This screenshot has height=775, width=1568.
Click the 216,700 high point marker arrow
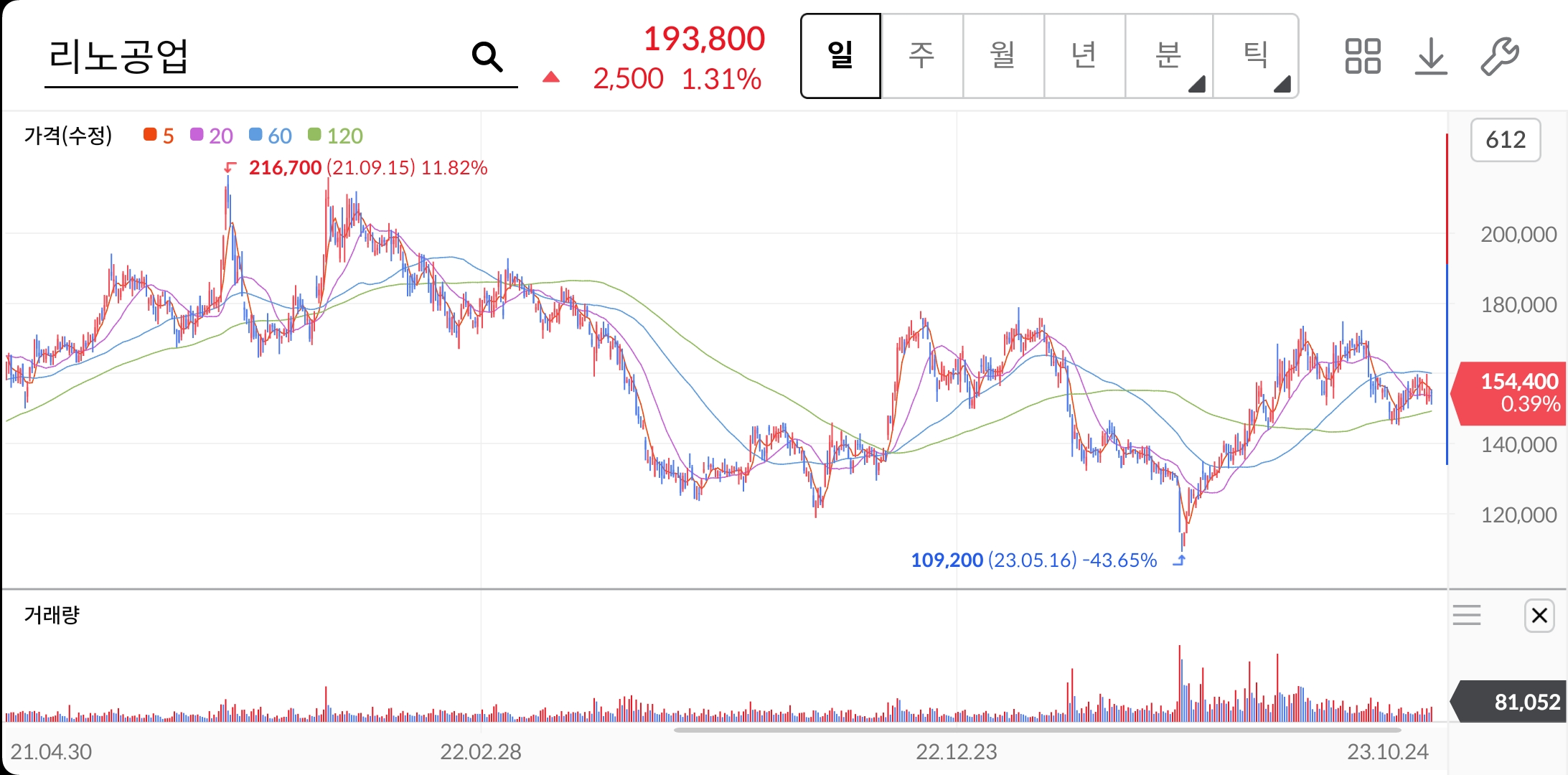coord(230,168)
